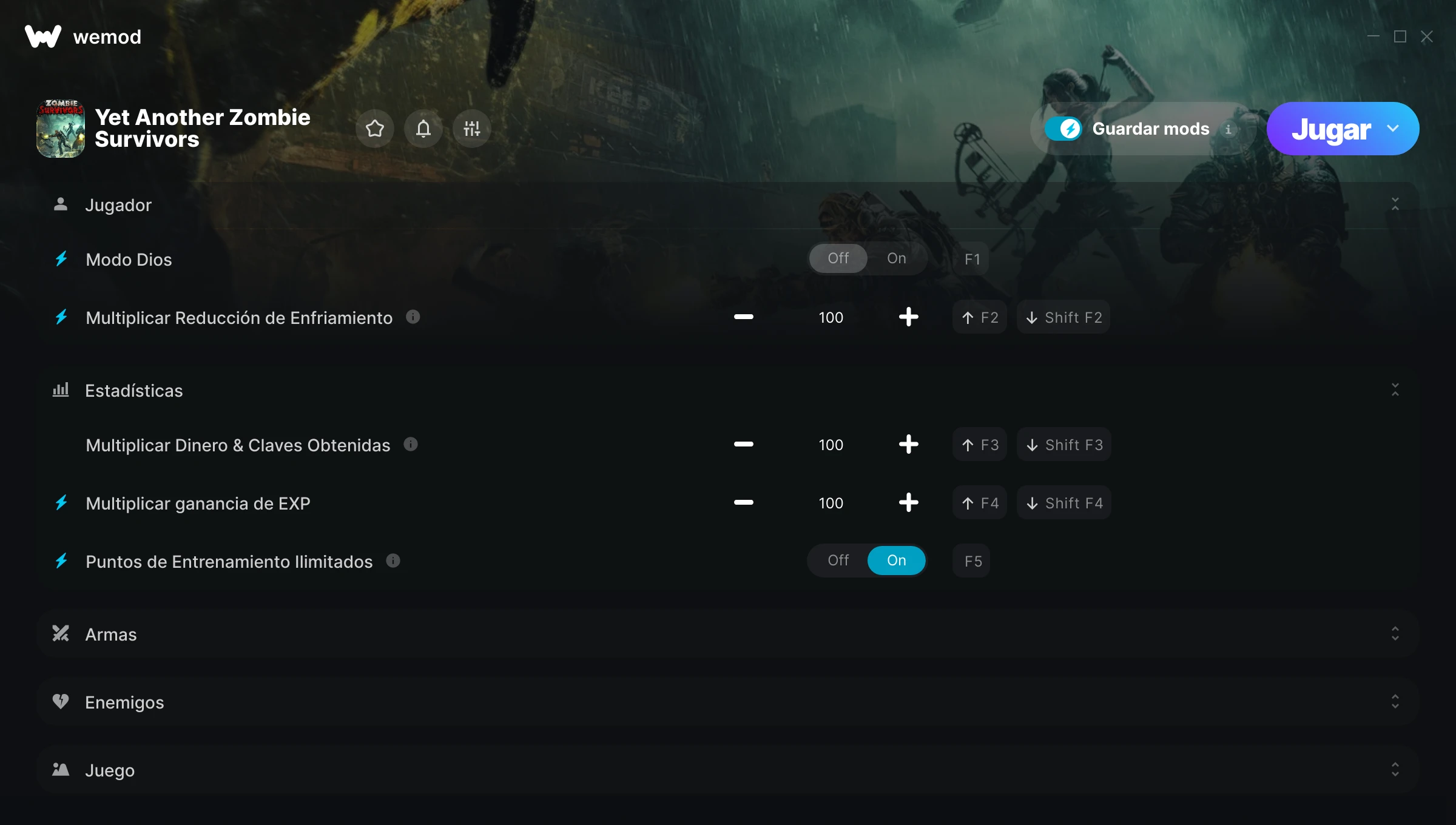Click the WeMod logo
The height and width of the screenshot is (825, 1456).
tap(83, 37)
